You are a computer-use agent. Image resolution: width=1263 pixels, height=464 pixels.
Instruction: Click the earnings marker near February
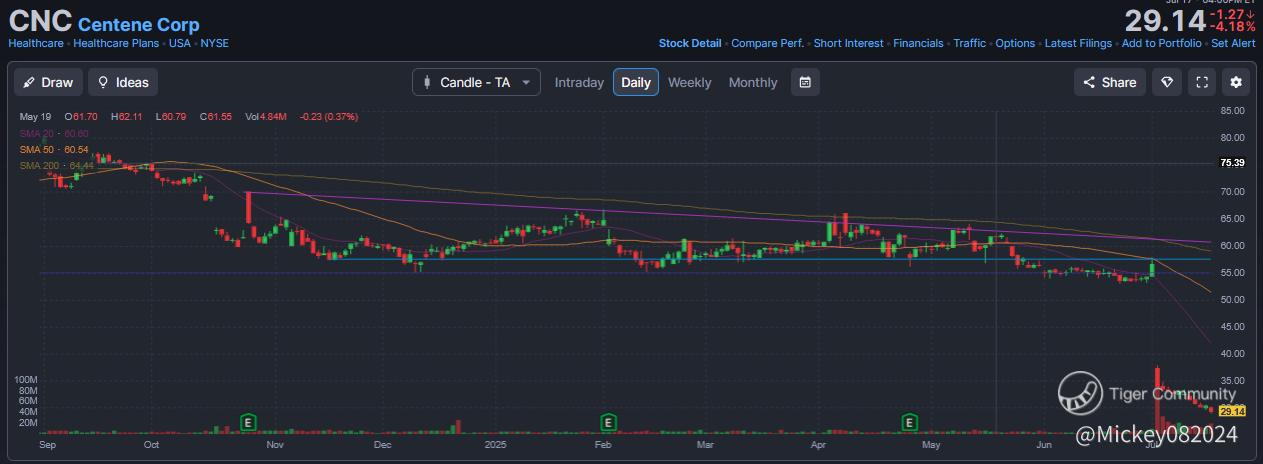tap(606, 422)
